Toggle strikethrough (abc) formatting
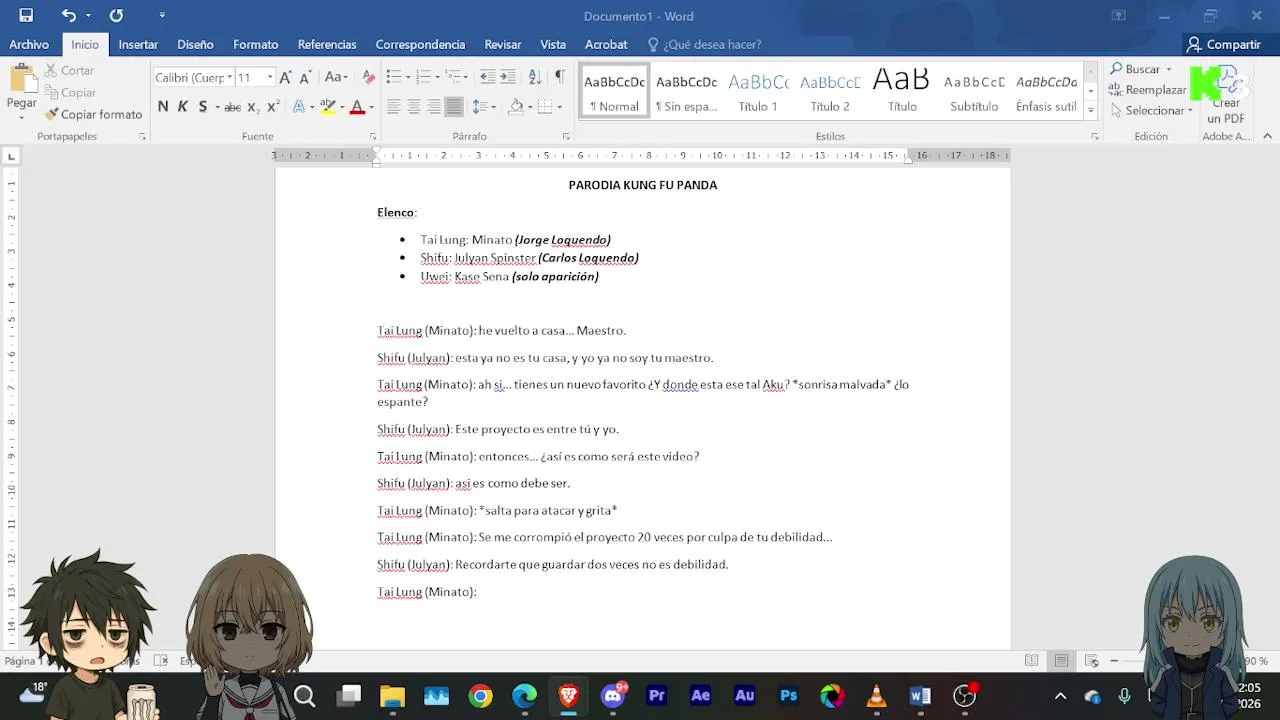1280x720 pixels. pyautogui.click(x=232, y=107)
